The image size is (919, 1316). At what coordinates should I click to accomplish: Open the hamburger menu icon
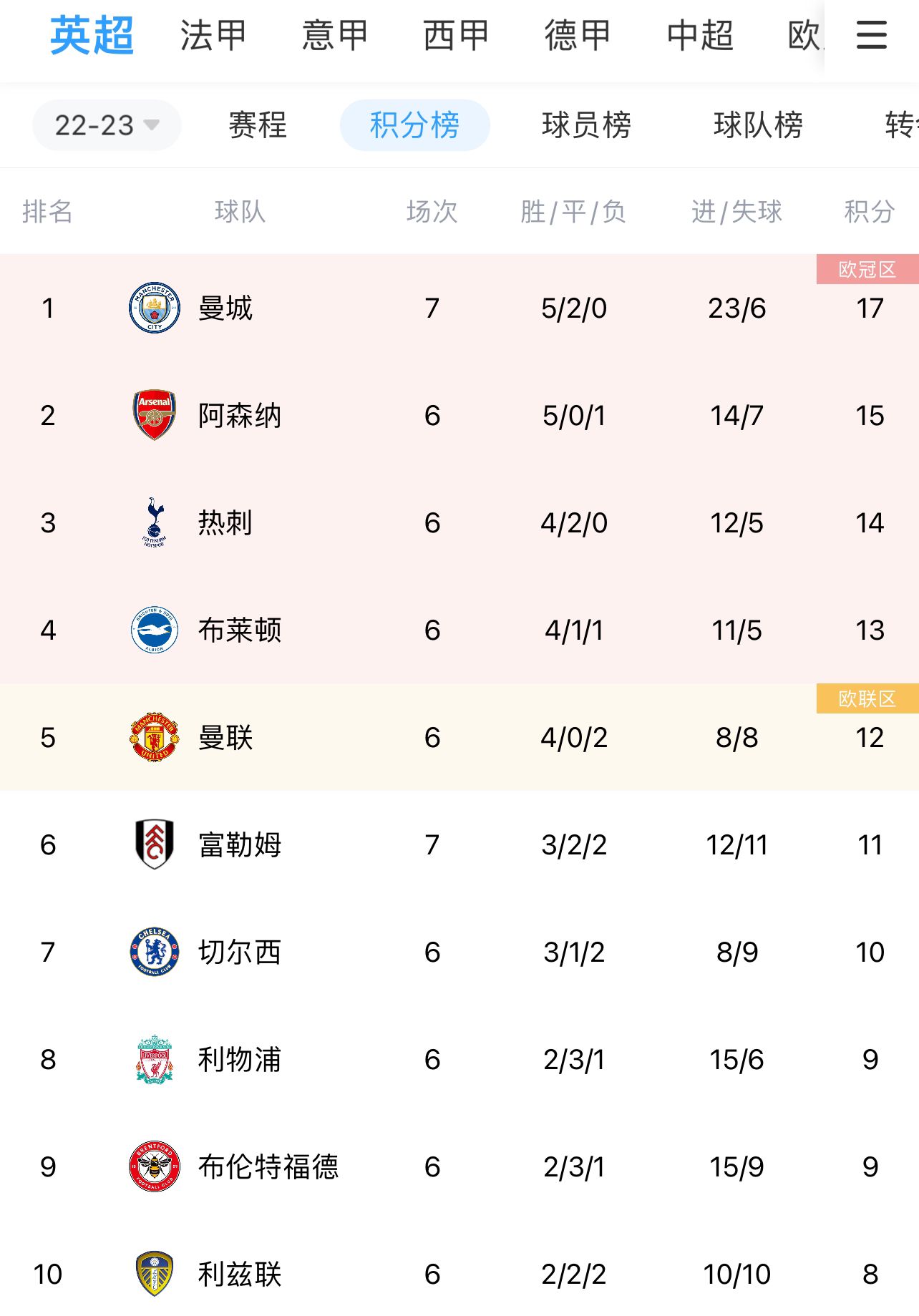(871, 34)
